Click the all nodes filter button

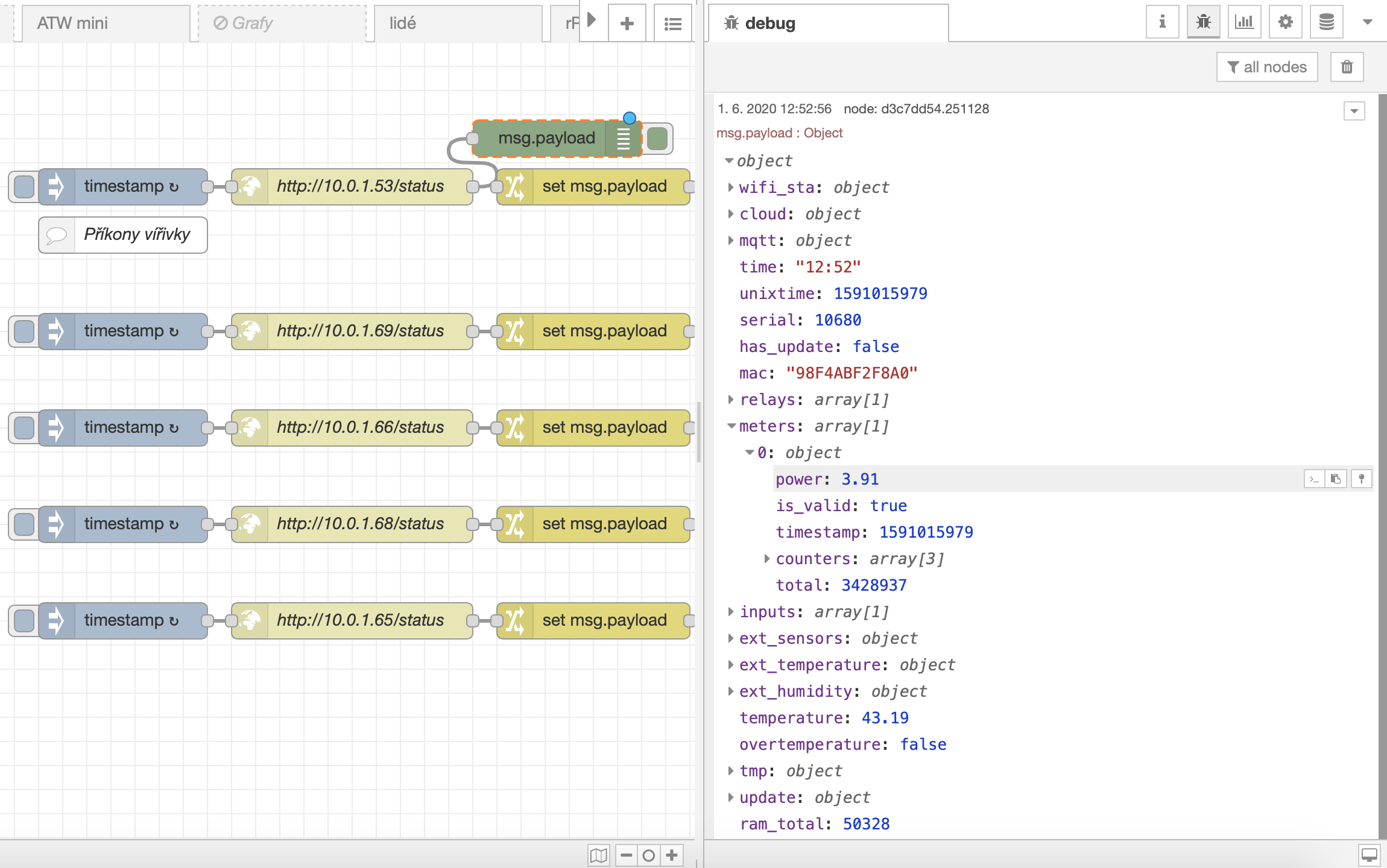(x=1266, y=67)
